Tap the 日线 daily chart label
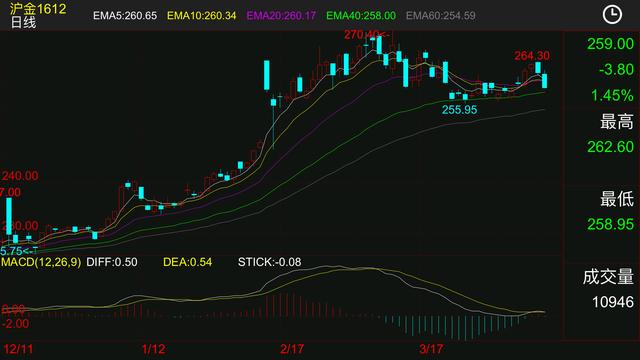Image resolution: width=640 pixels, height=360 pixels. tap(23, 22)
